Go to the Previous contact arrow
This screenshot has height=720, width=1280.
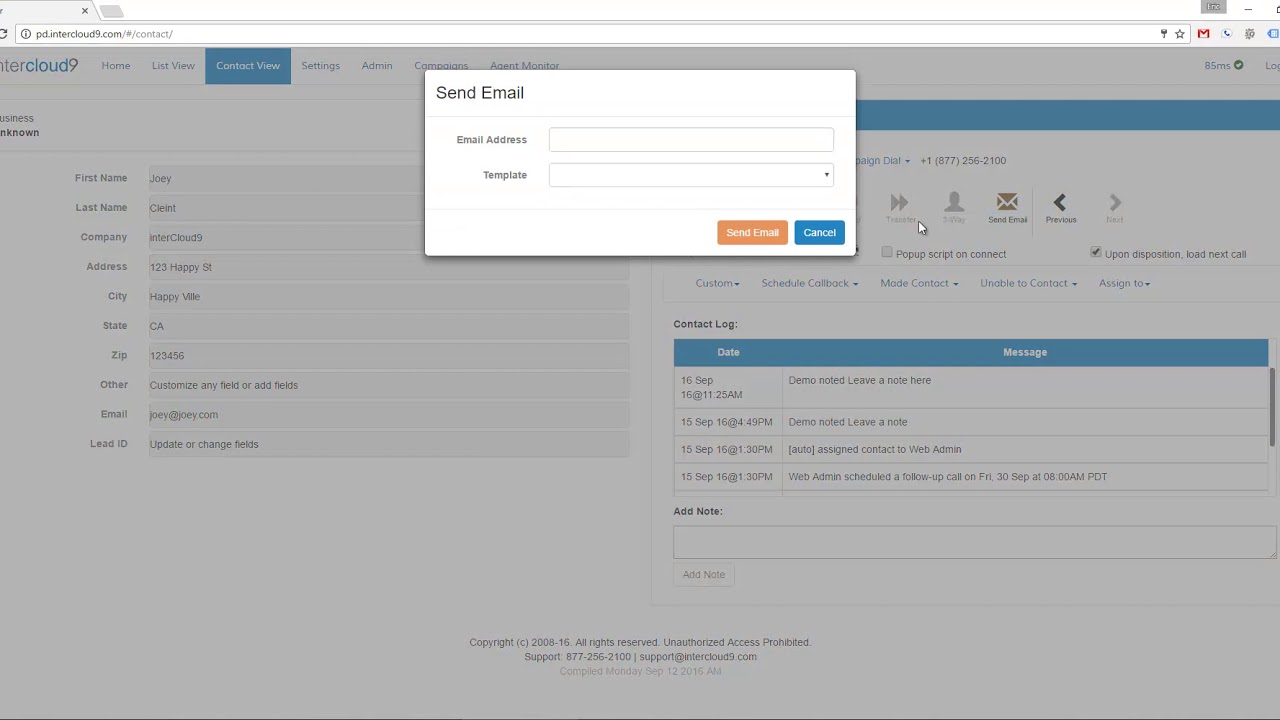(x=1060, y=203)
